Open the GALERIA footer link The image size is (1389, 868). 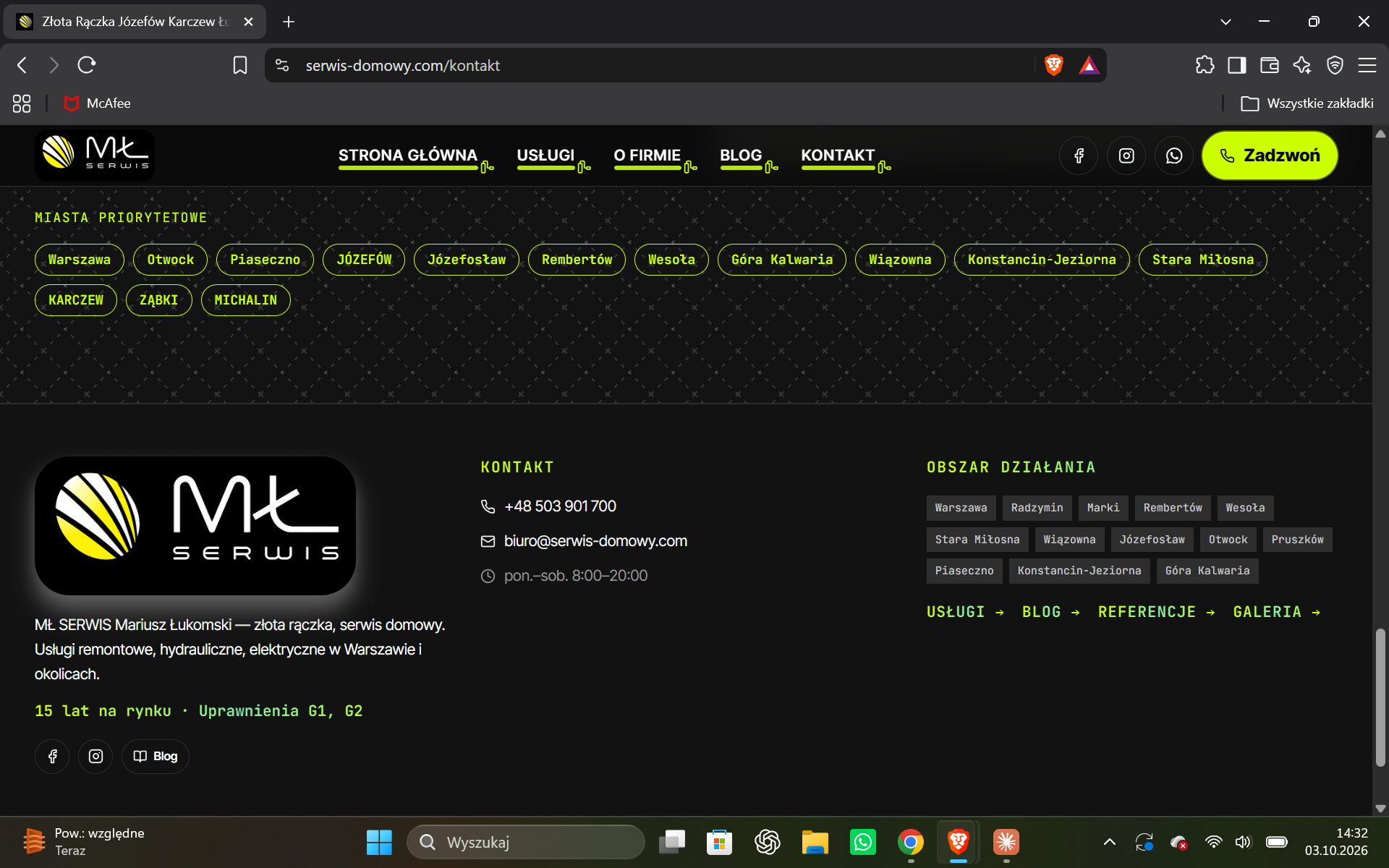[1277, 612]
